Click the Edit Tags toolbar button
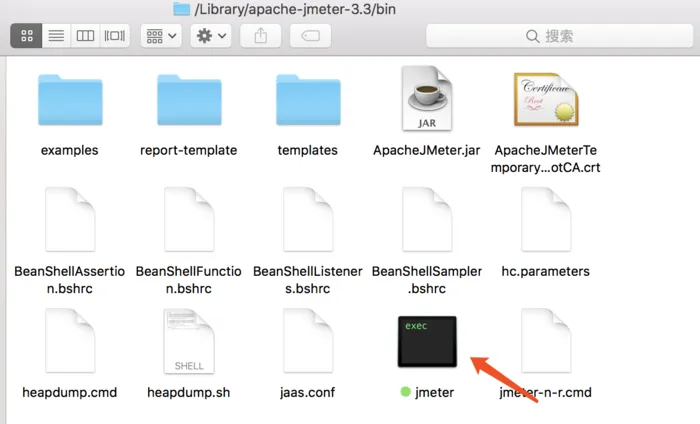Screen dimensions: 700x424 coord(310,36)
